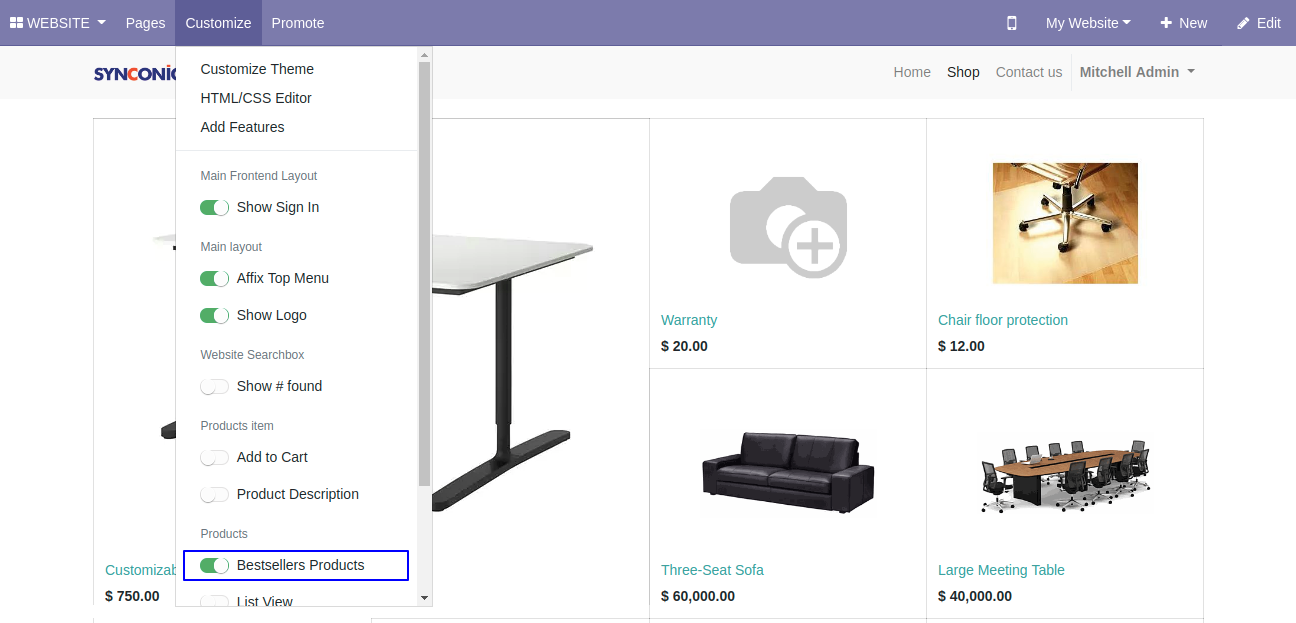Screen dimensions: 1296x623
Task: Open the Mitchell Admin user dropdown
Action: (x=1137, y=72)
